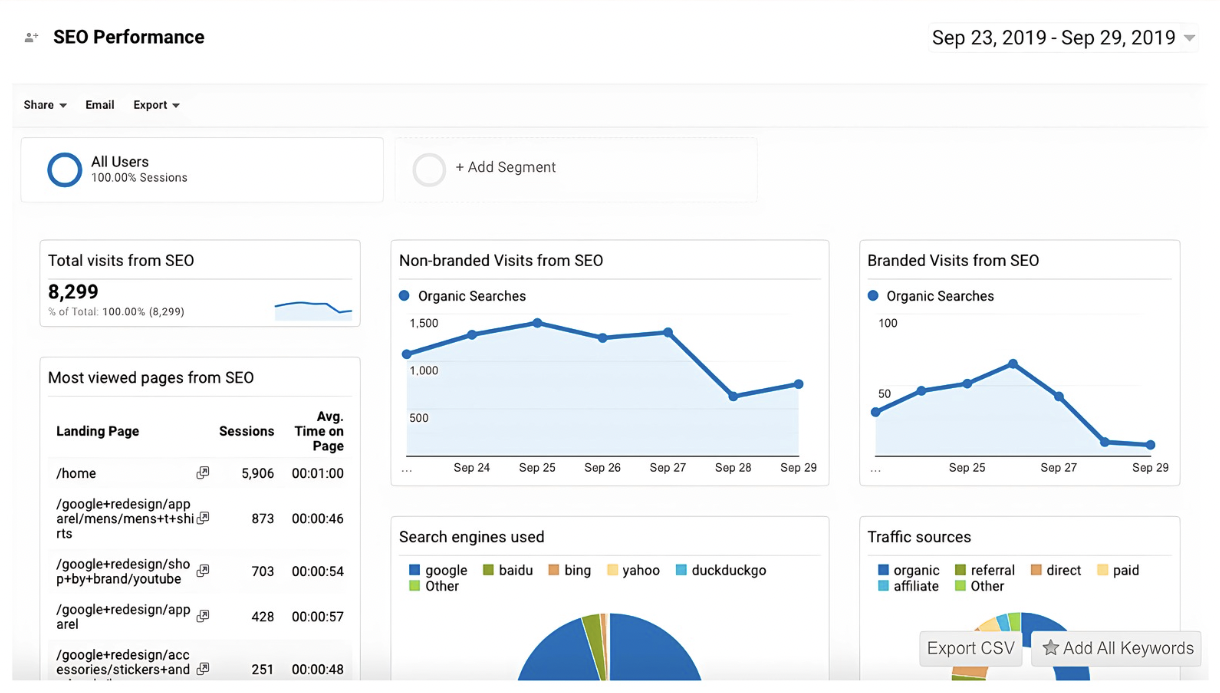Select the paid traffic source swatch
Screen dimensions: 1220x693
[1102, 570]
